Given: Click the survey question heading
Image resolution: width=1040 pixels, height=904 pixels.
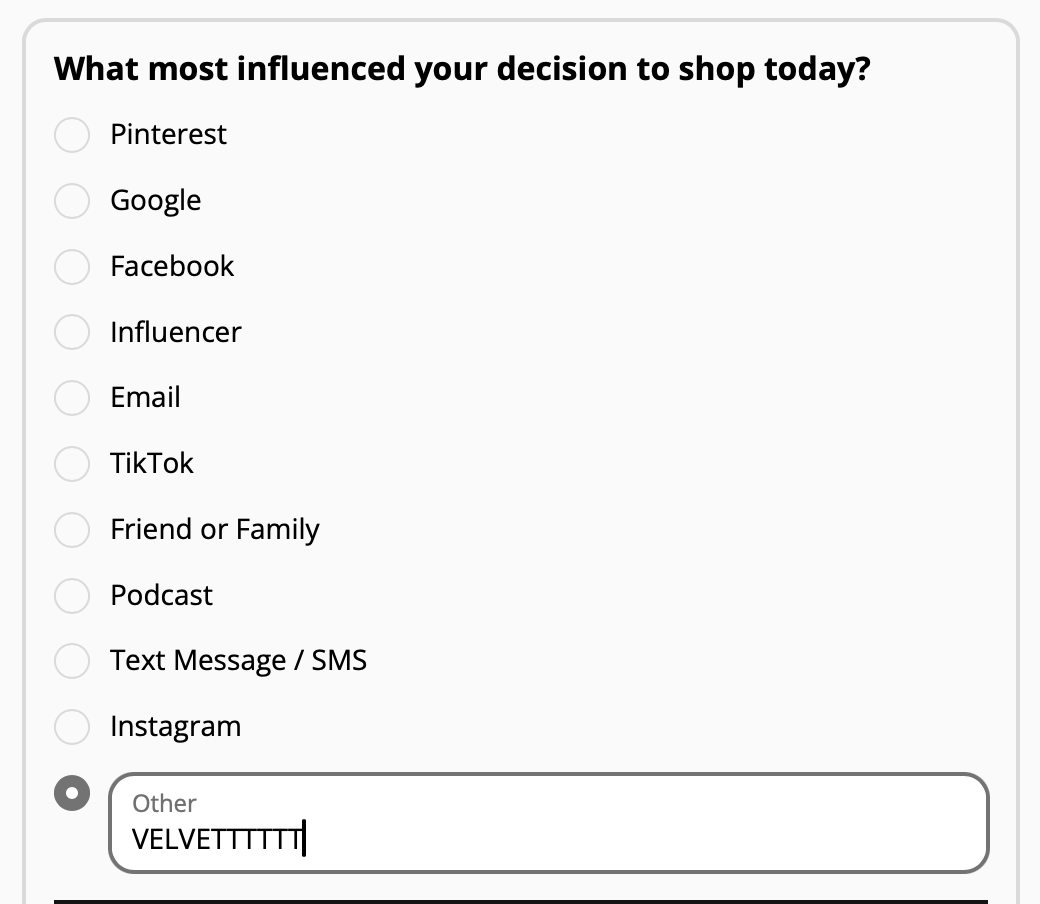Looking at the screenshot, I should [462, 70].
